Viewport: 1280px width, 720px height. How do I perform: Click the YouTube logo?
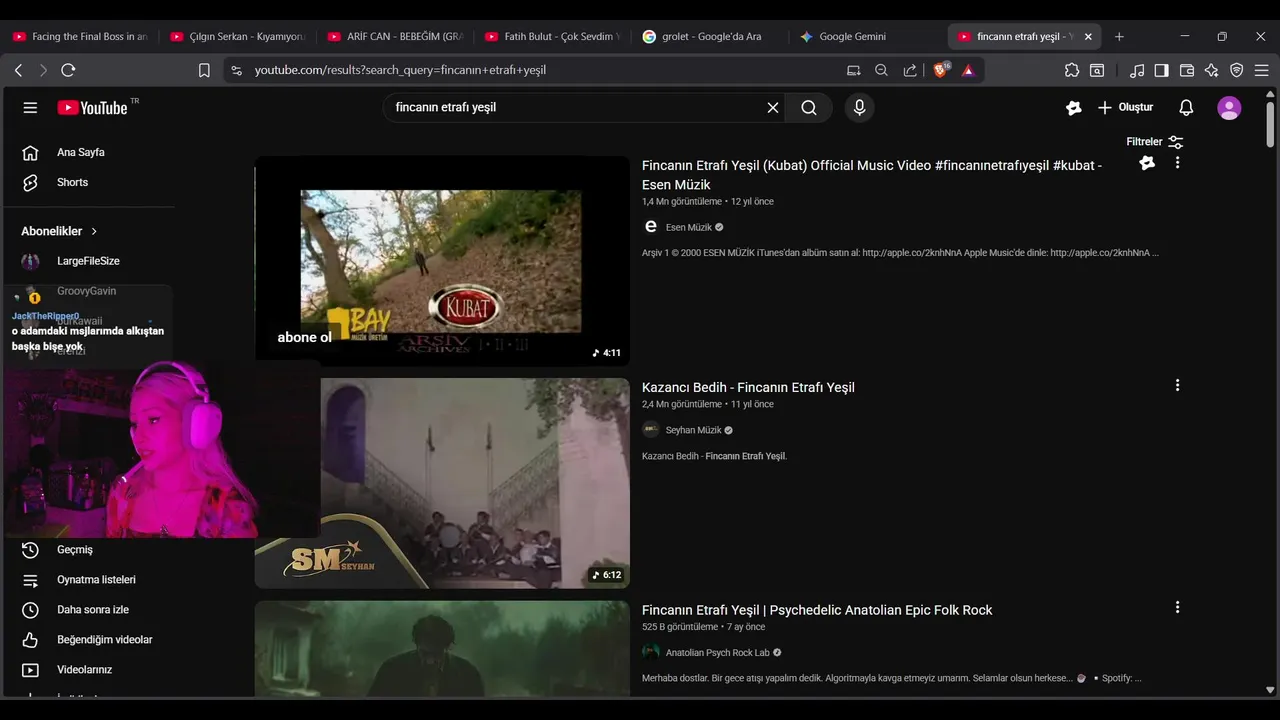click(92, 108)
